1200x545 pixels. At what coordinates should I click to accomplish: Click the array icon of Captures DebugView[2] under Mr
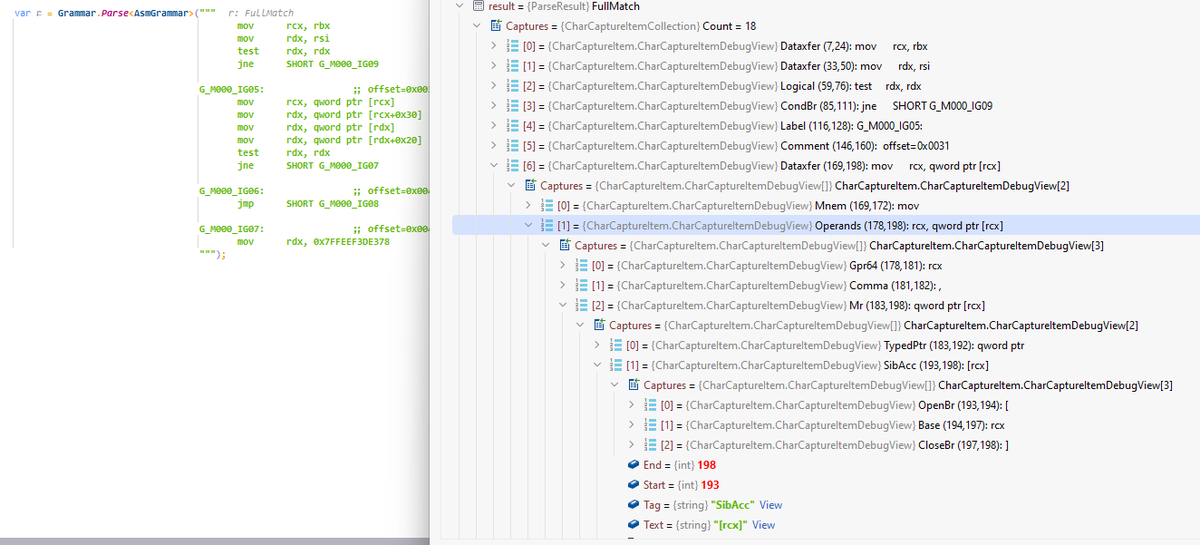(x=599, y=325)
